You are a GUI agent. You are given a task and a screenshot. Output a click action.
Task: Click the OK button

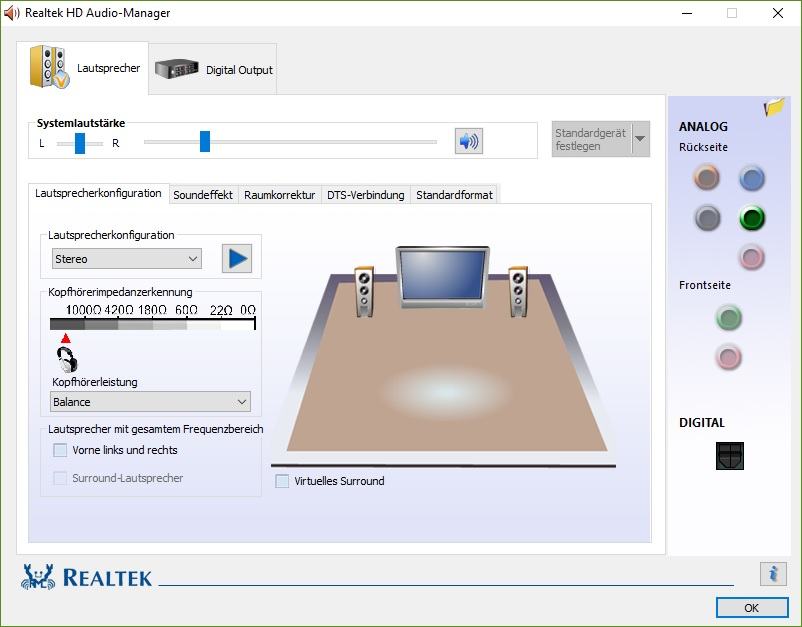pyautogui.click(x=751, y=608)
